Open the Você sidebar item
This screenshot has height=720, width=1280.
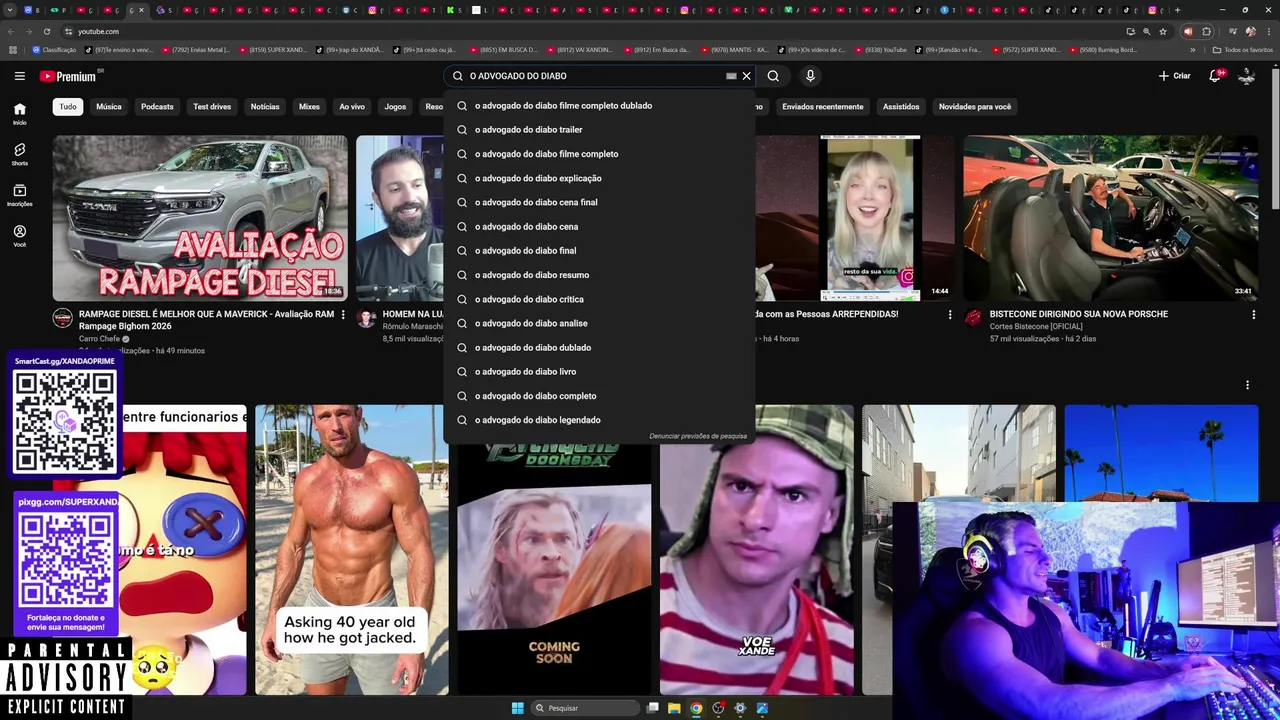(x=19, y=236)
